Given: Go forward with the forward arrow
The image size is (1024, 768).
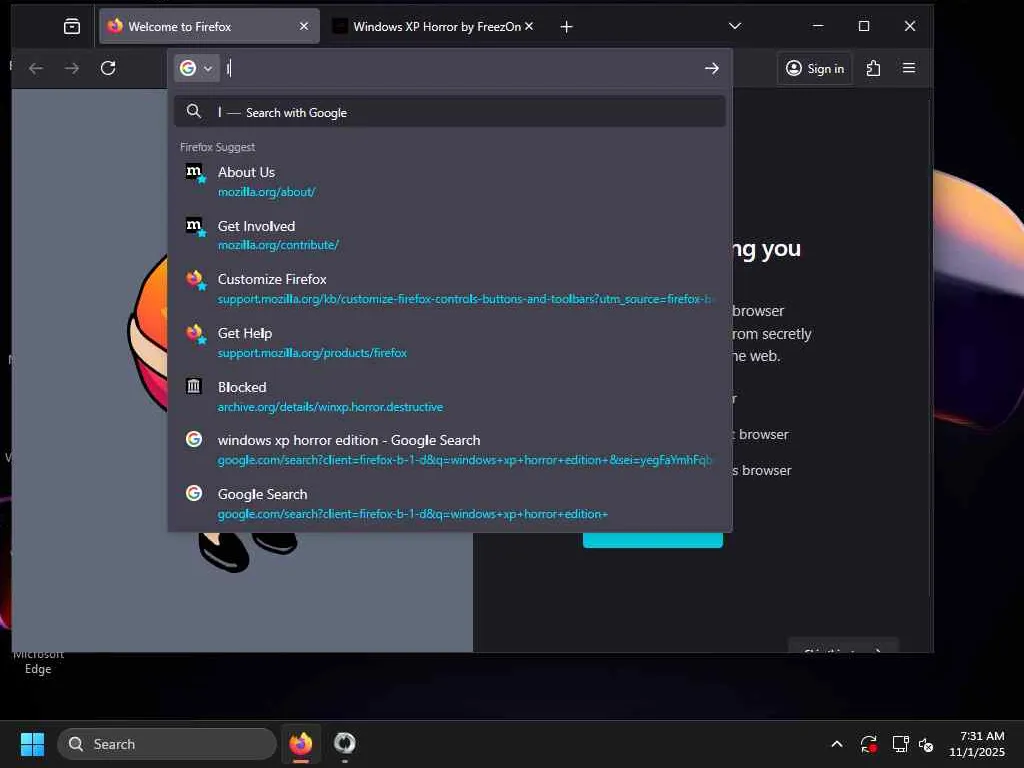Looking at the screenshot, I should click(x=72, y=68).
